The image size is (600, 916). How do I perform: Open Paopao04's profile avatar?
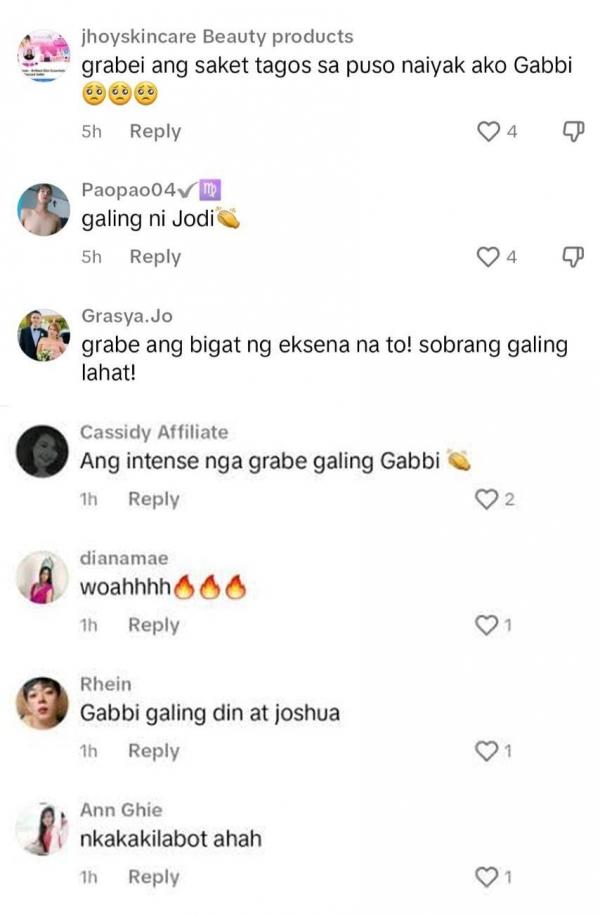click(44, 209)
